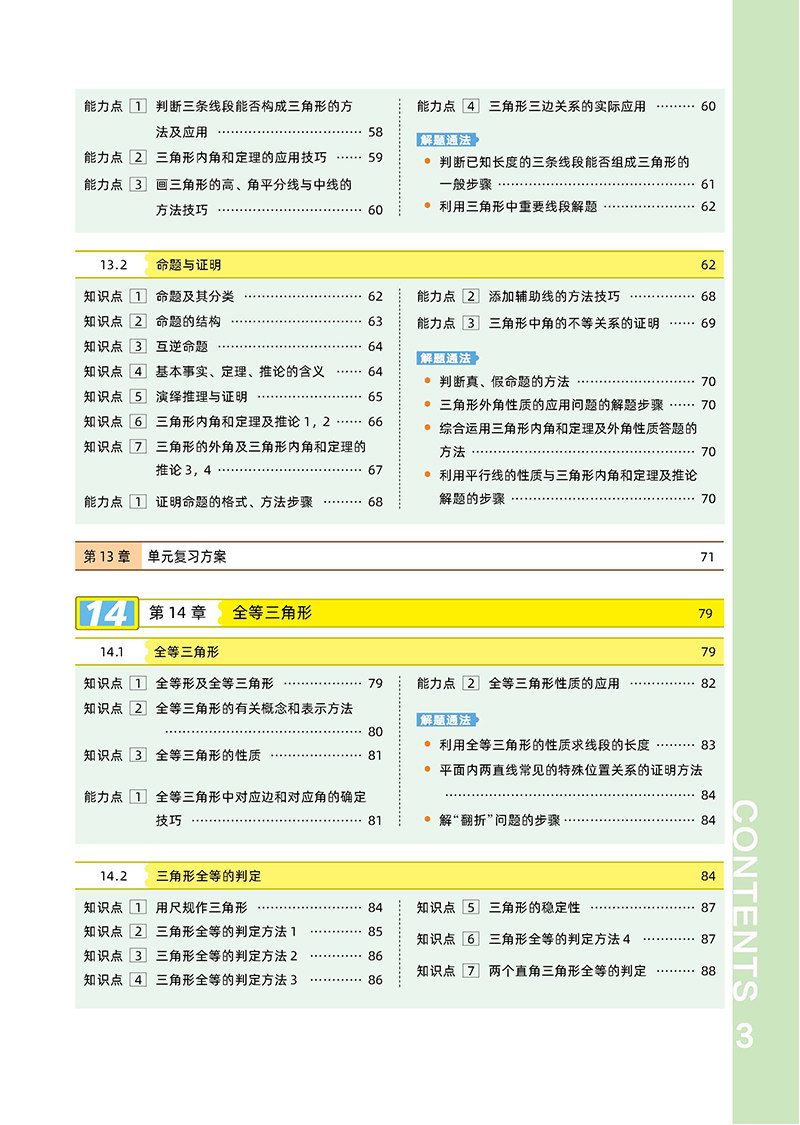Select '三角形内角和定理及推论 1，2' entry
The width and height of the screenshot is (800, 1125).
pos(243,422)
